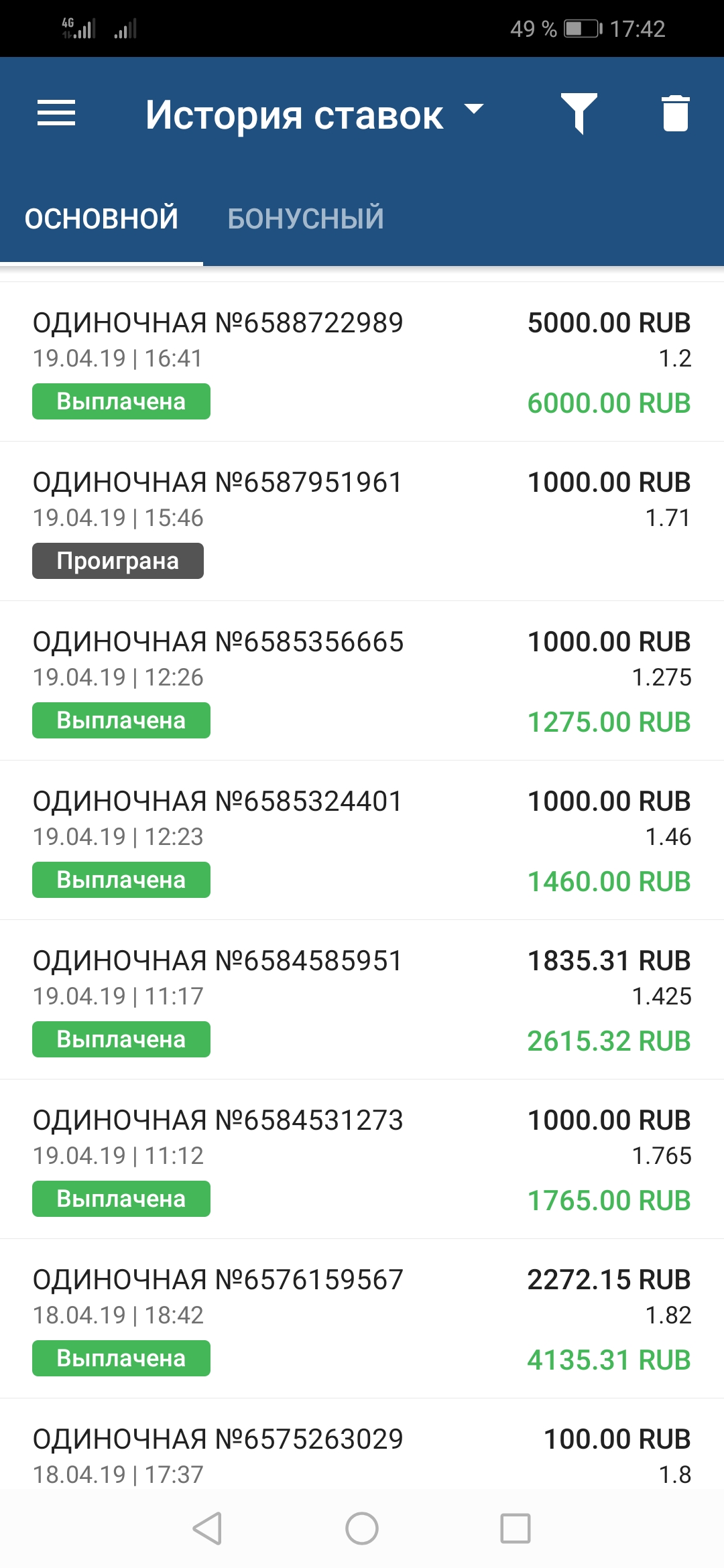724x1568 pixels.
Task: Open the bet history filter
Action: click(579, 113)
